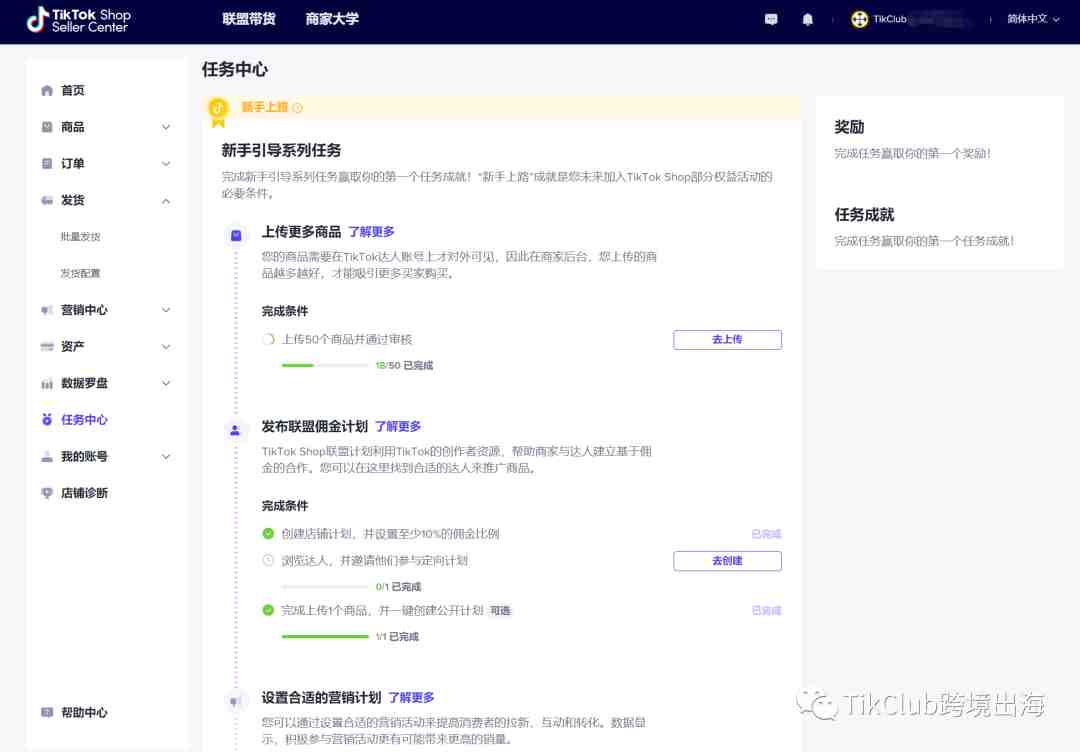Click the TikTok Shop Seller Center logo
Screen dimensions: 1080x752
[x=78, y=20]
